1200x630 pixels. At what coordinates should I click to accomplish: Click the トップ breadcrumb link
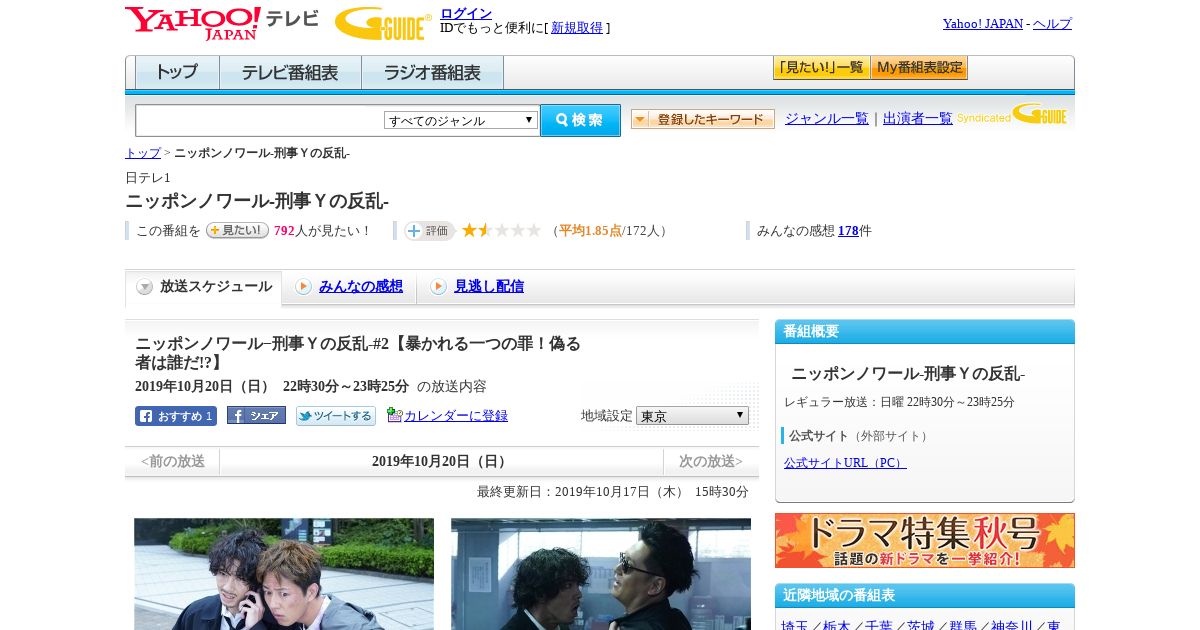coord(143,153)
